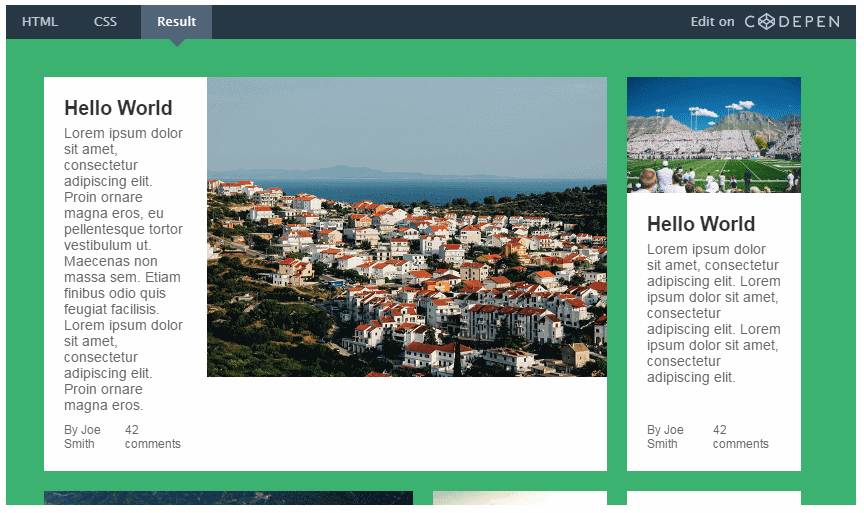Click "42 comments" in the stadium card
Viewport: 864px width, 513px height.
click(741, 437)
